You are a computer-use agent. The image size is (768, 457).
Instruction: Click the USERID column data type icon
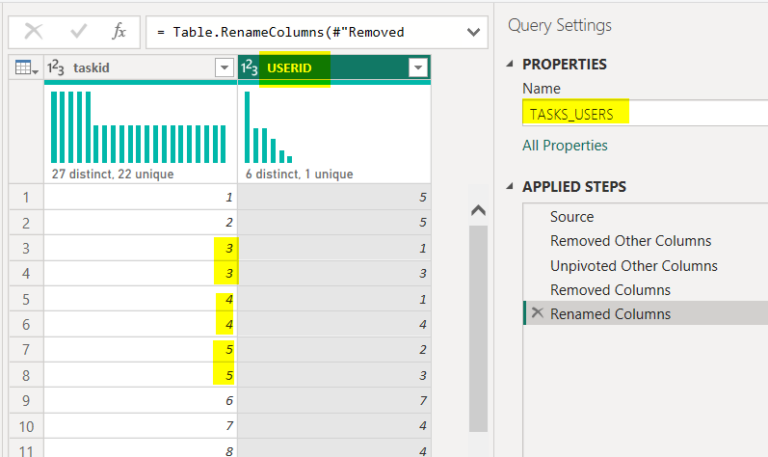[249, 68]
